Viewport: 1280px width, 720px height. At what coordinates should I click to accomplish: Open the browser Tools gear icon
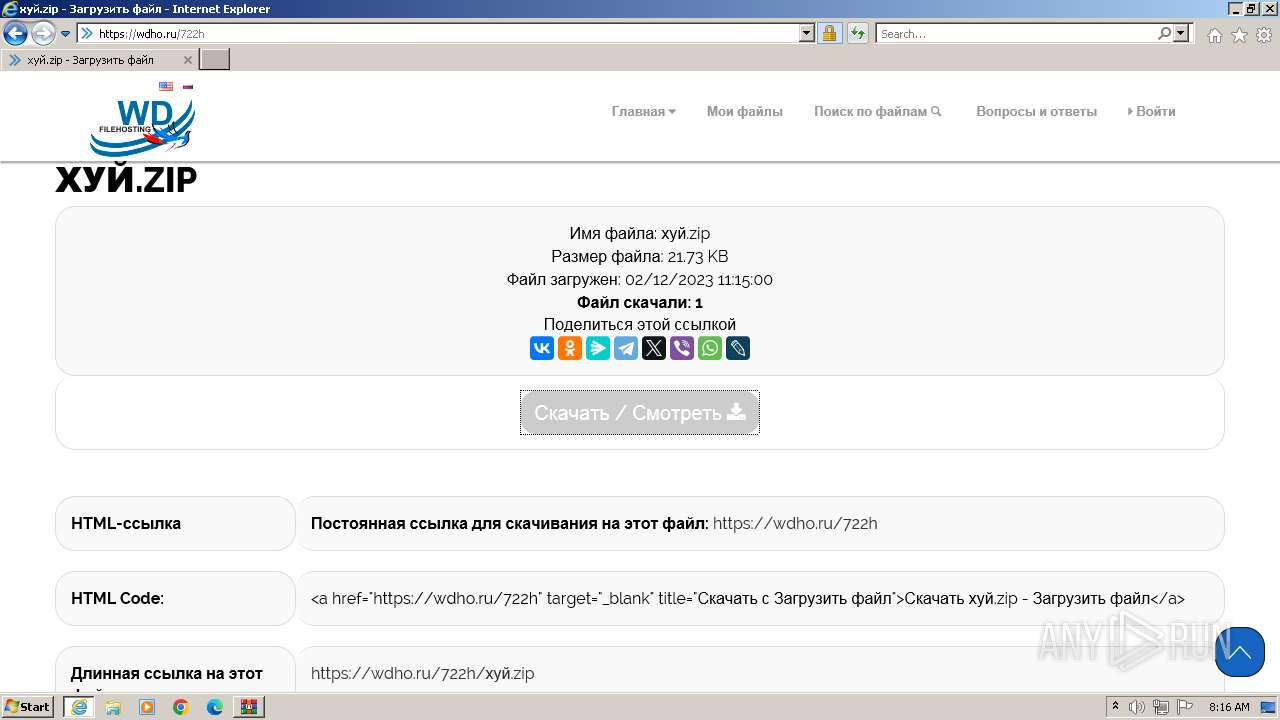point(1264,35)
